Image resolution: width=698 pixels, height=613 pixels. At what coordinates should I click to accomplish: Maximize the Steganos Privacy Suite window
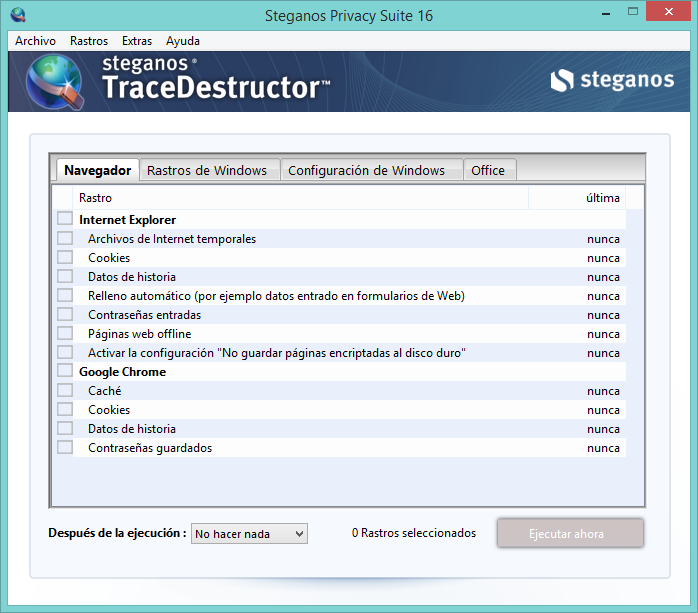coord(633,12)
